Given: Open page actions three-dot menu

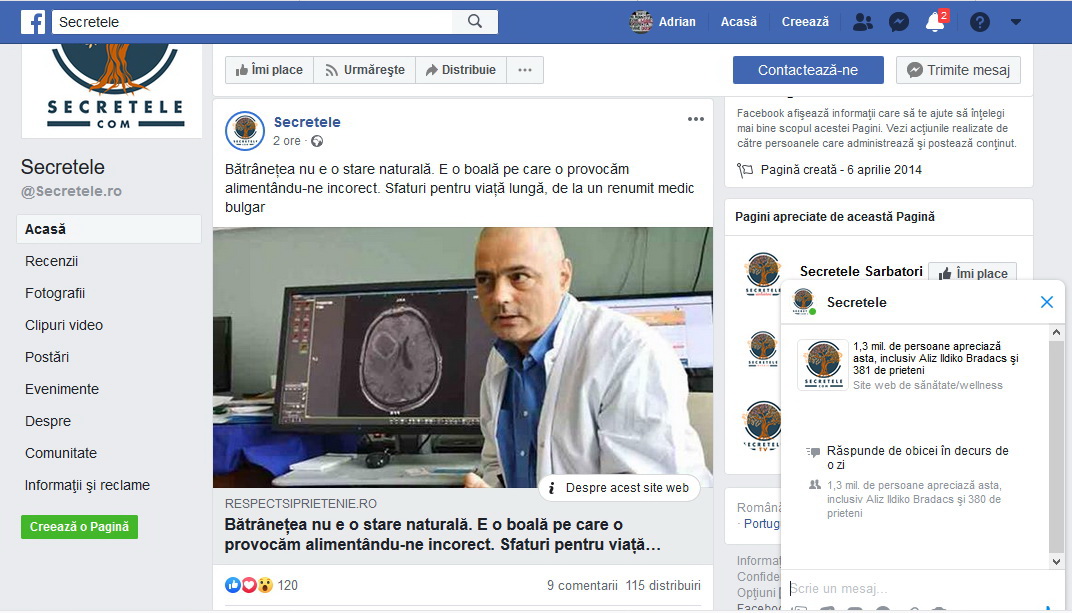Looking at the screenshot, I should click(525, 70).
